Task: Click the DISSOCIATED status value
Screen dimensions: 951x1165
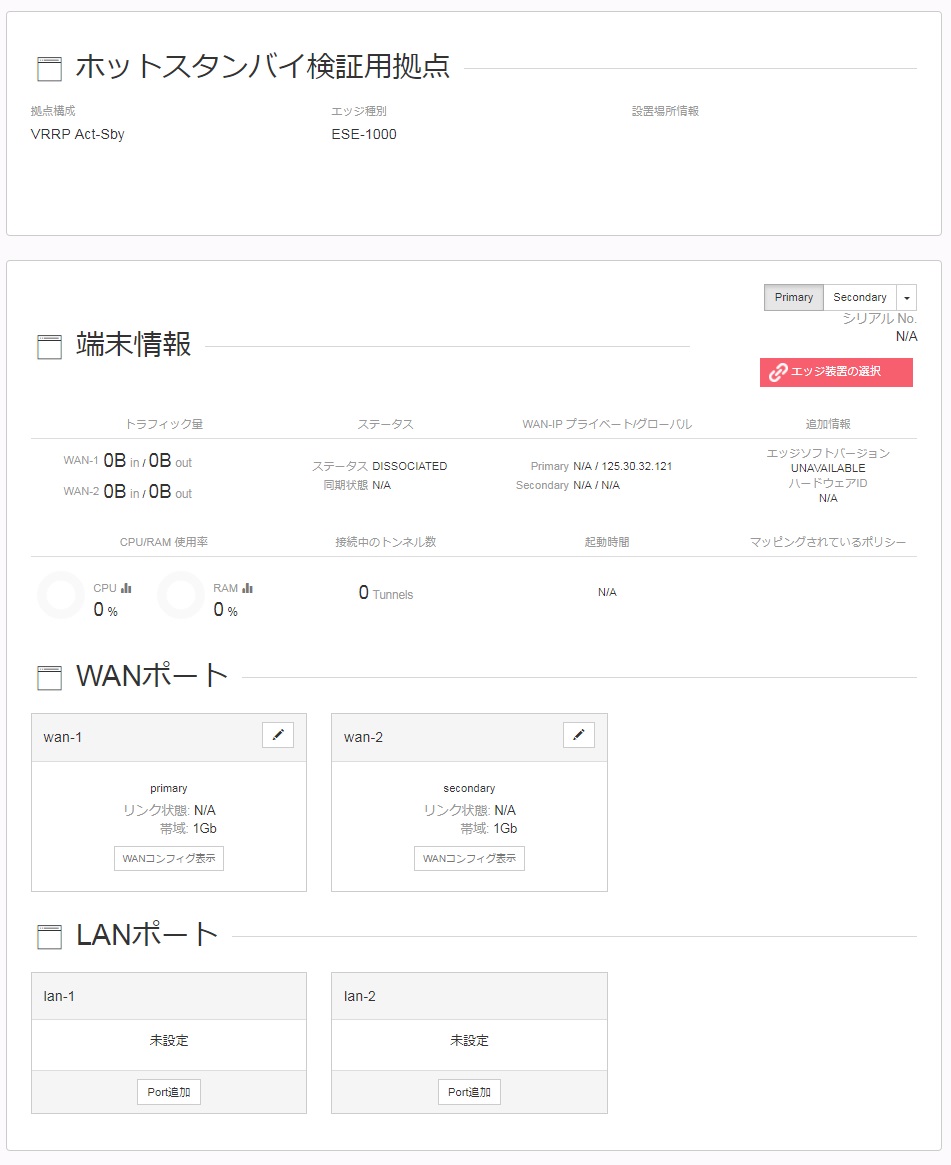Action: [x=409, y=466]
